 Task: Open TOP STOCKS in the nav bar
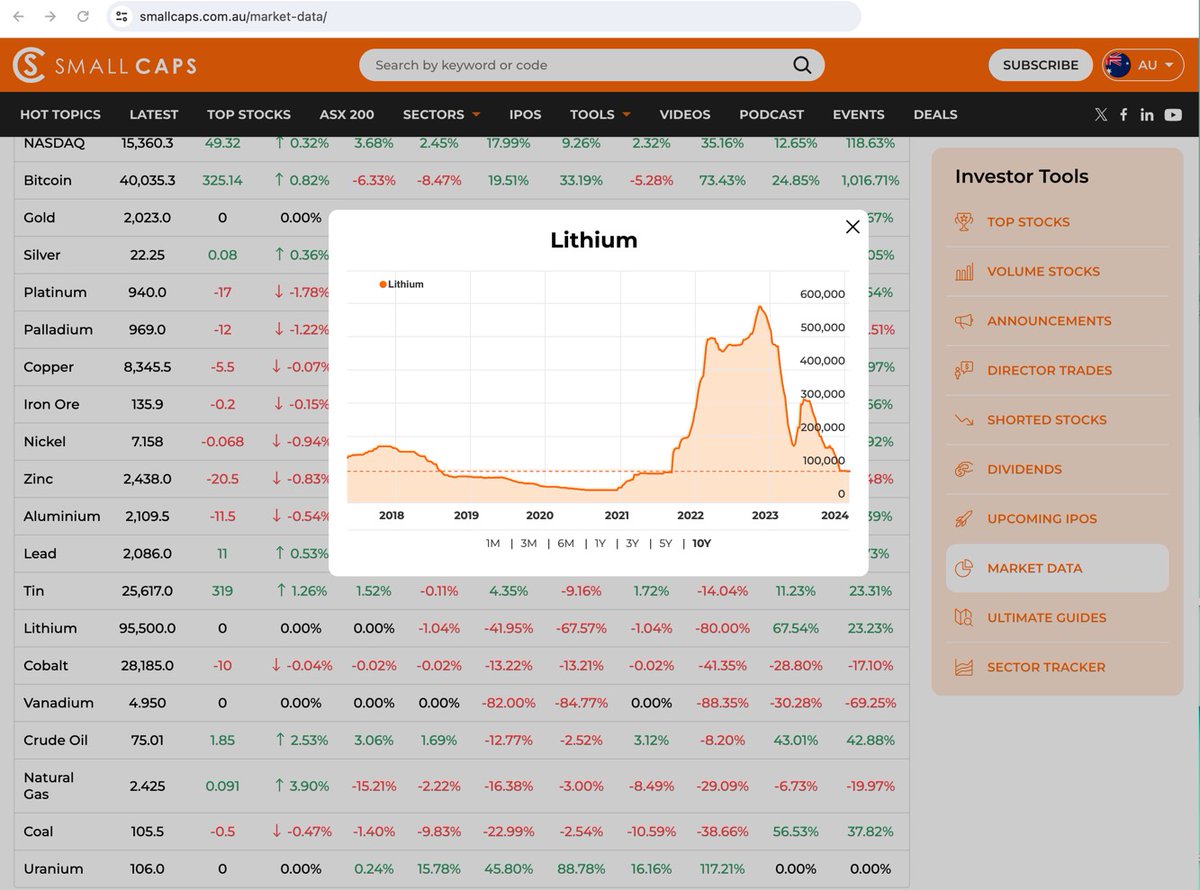tap(249, 114)
